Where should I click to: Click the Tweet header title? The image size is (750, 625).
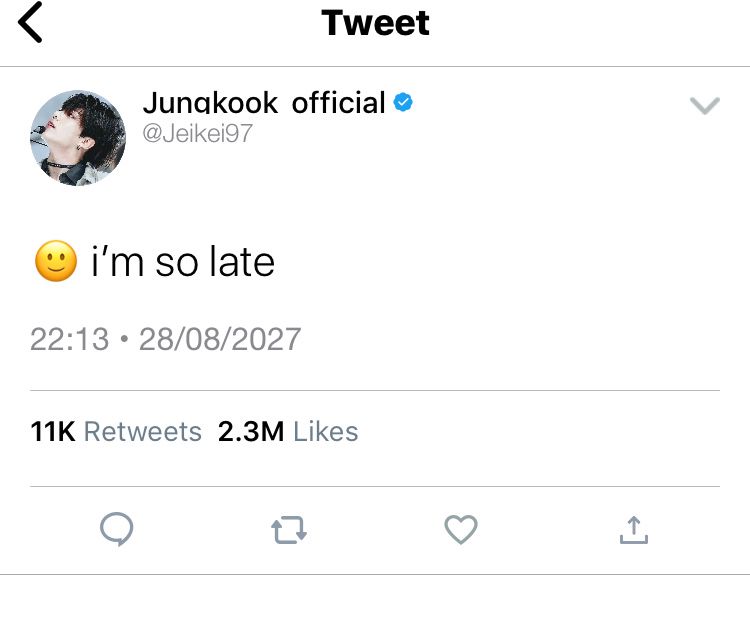pos(376,23)
